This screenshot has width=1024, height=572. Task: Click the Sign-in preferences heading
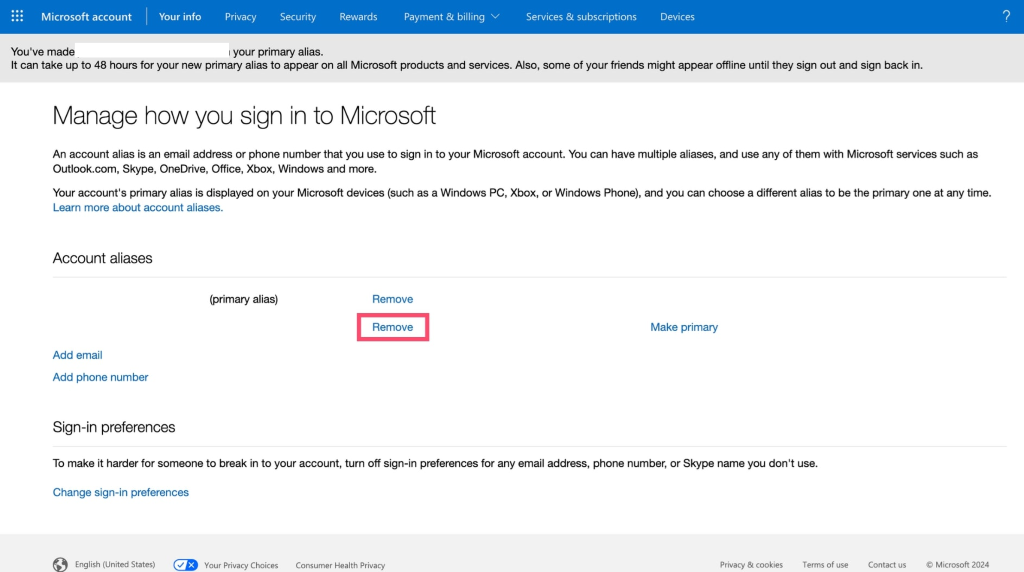(x=114, y=427)
